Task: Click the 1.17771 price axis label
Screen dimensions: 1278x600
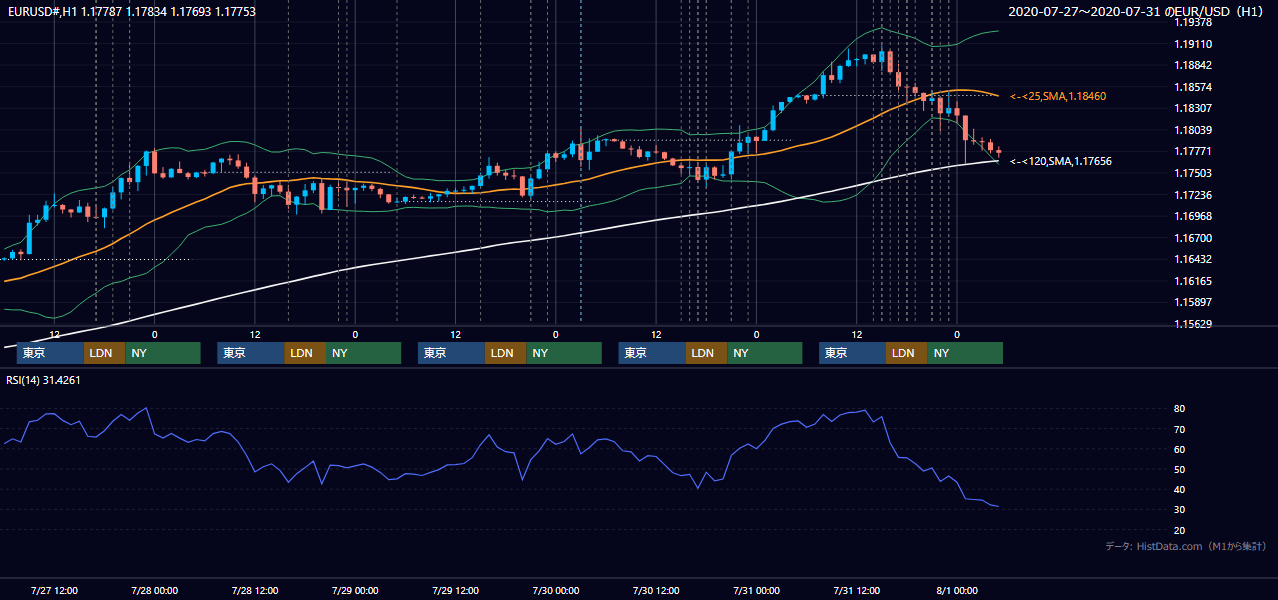Action: [1193, 151]
